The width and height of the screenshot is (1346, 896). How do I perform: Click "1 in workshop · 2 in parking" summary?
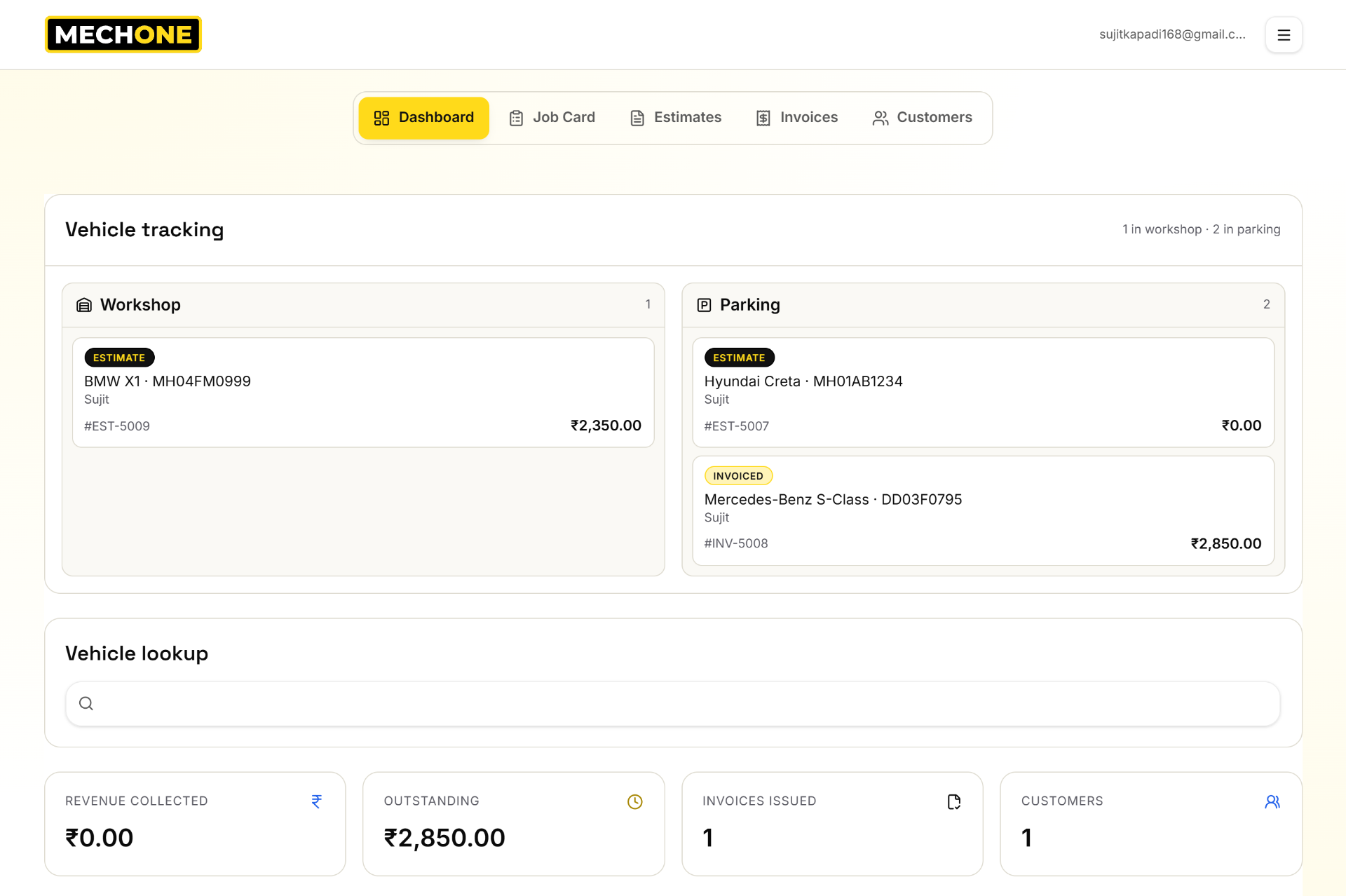pos(1202,229)
